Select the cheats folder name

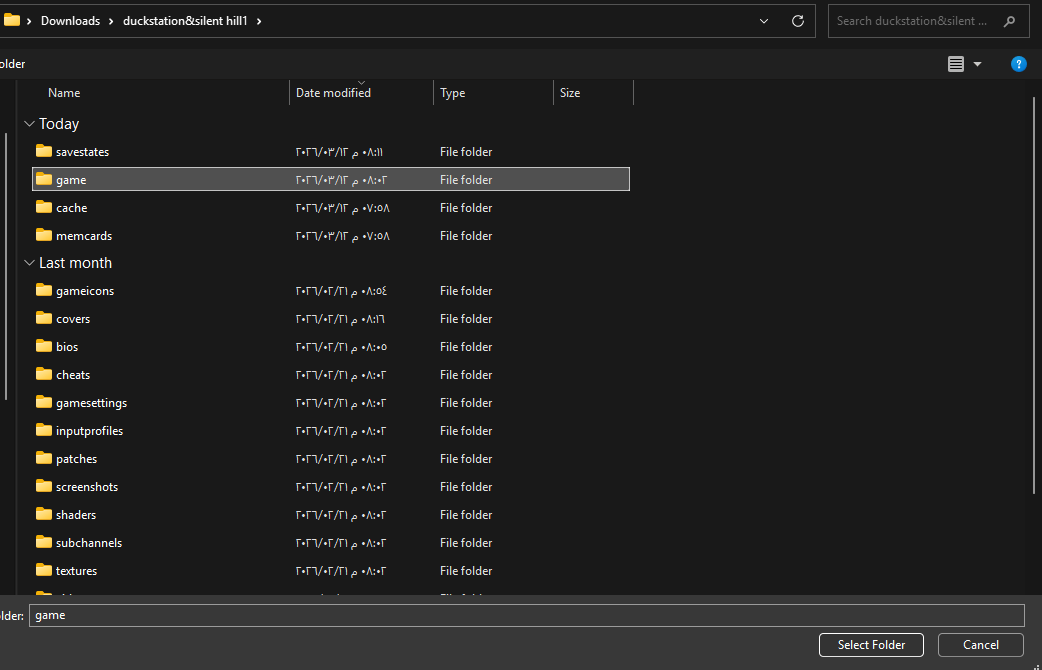[x=73, y=375]
